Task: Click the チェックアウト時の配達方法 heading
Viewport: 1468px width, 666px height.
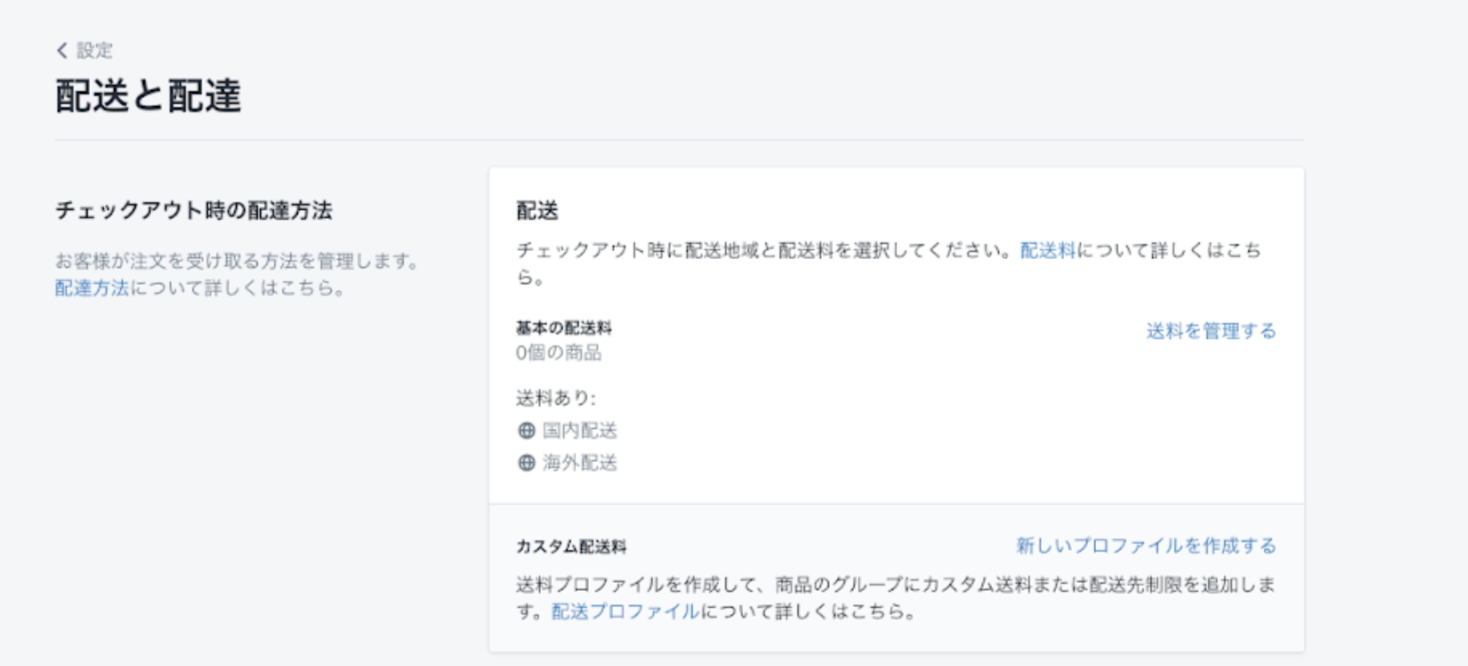Action: point(194,210)
